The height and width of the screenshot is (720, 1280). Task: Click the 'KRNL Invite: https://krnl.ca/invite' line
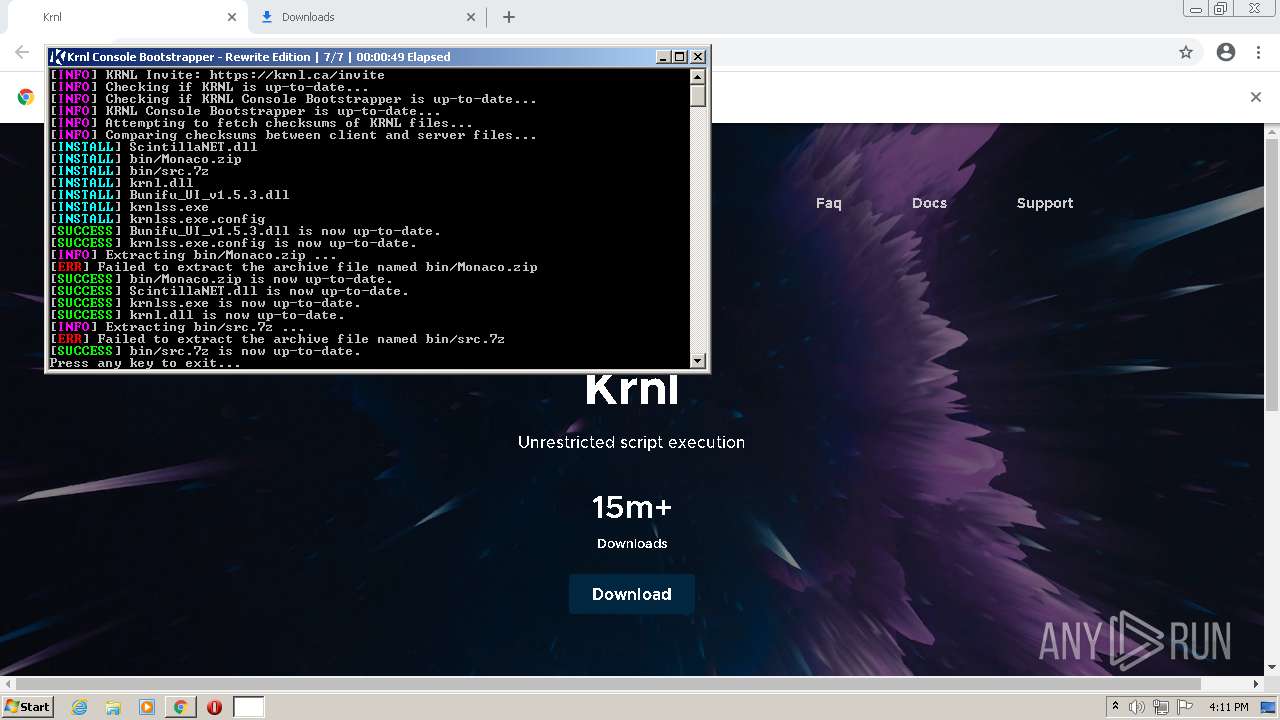point(217,75)
